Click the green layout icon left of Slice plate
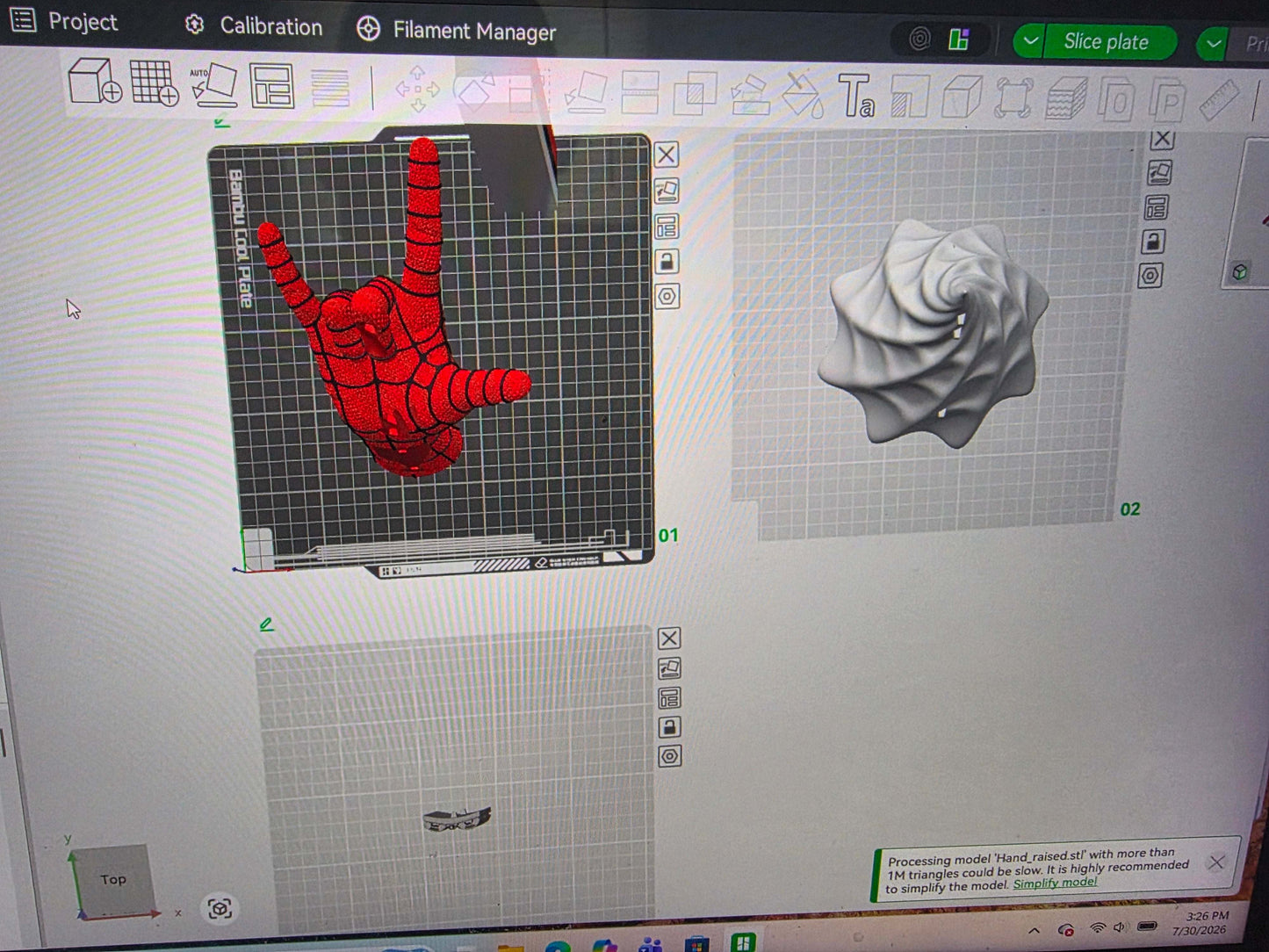This screenshot has height=952, width=1269. coord(958,40)
